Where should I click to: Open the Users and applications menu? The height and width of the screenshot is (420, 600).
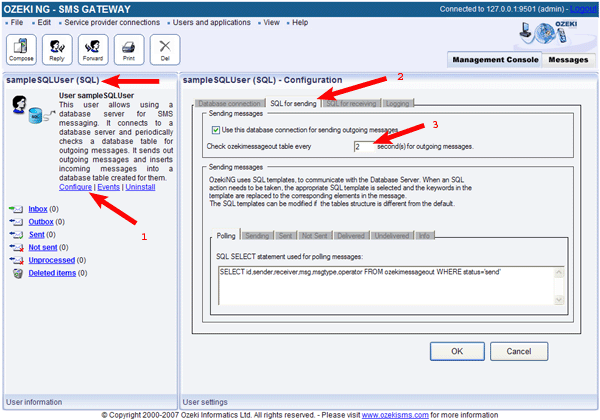(214, 22)
